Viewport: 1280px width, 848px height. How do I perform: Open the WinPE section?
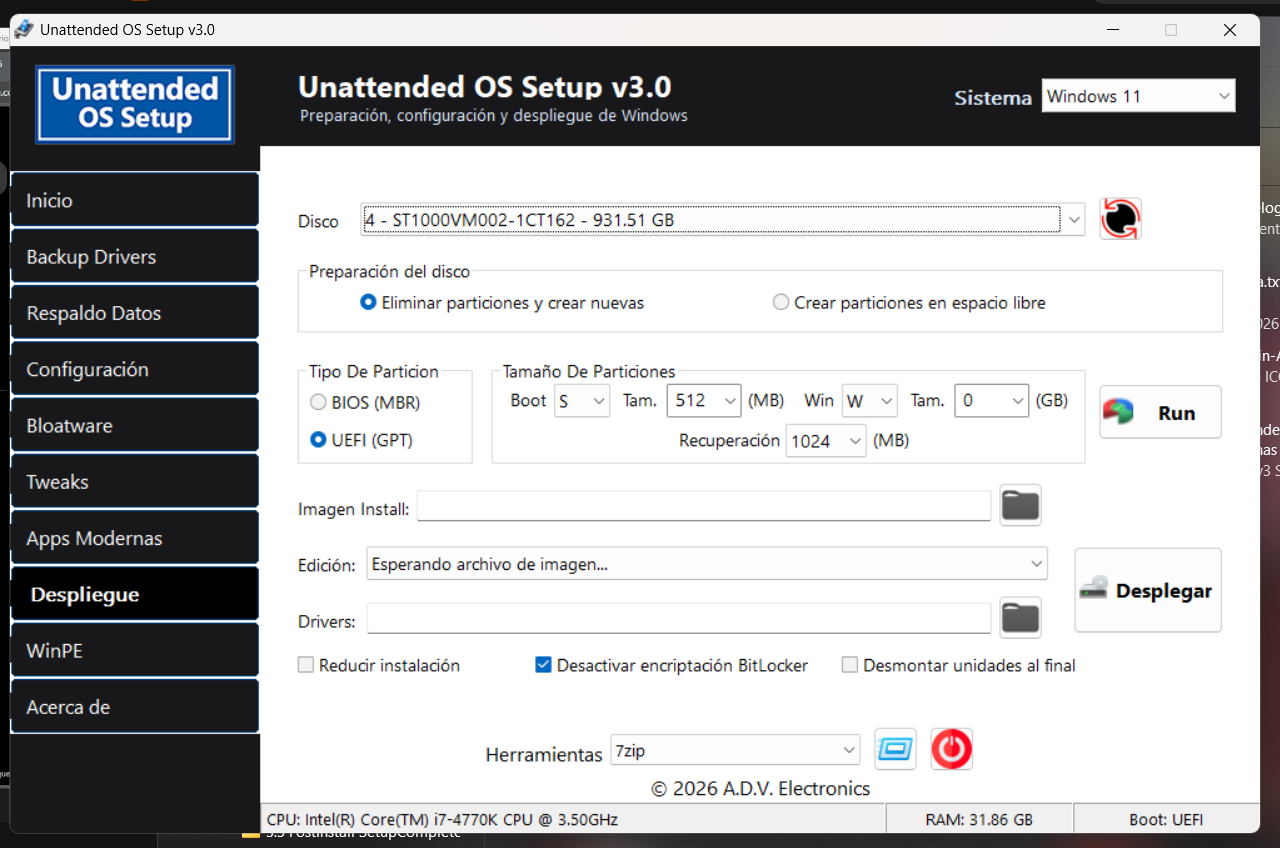click(x=134, y=650)
